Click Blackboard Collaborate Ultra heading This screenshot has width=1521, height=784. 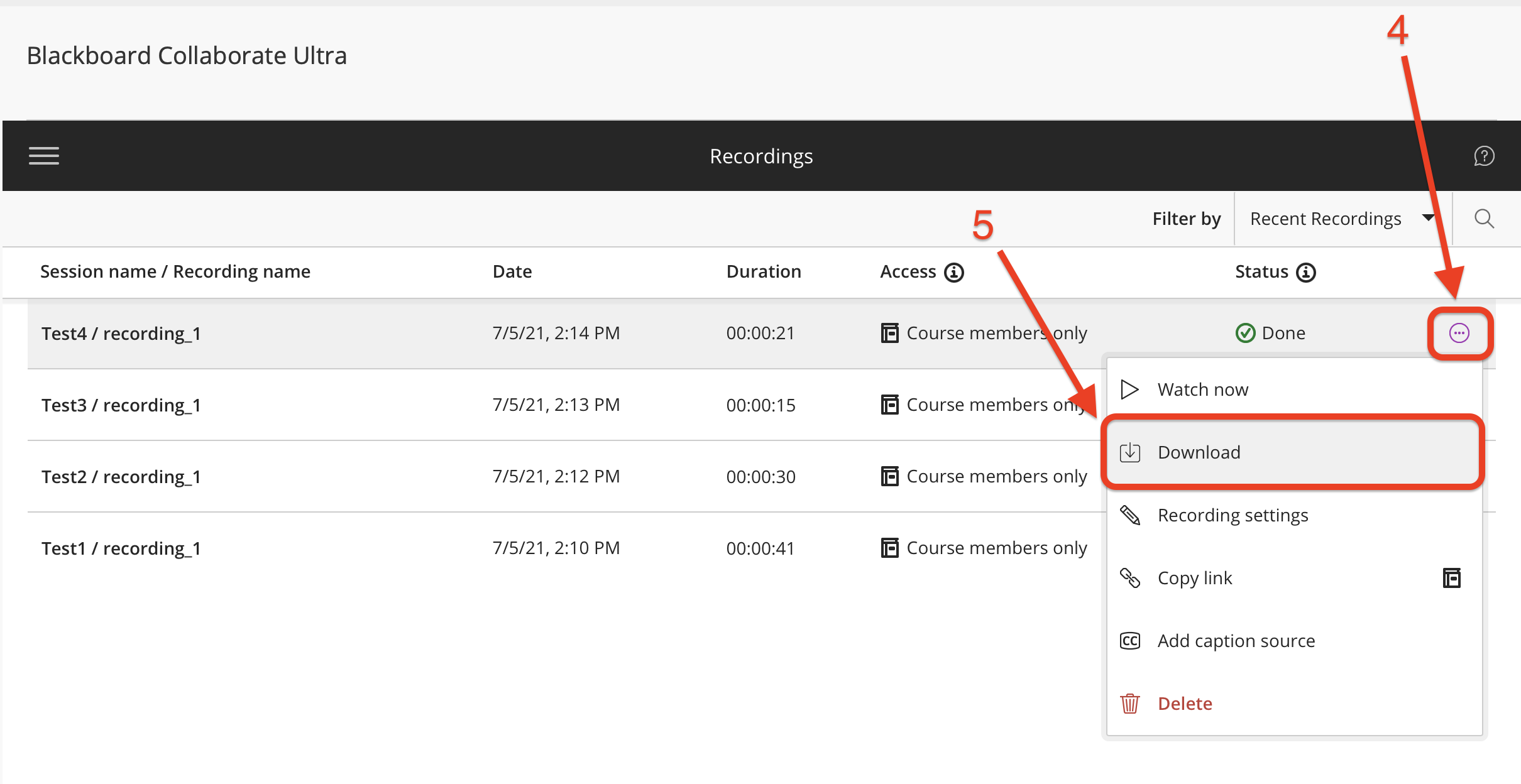[x=187, y=56]
